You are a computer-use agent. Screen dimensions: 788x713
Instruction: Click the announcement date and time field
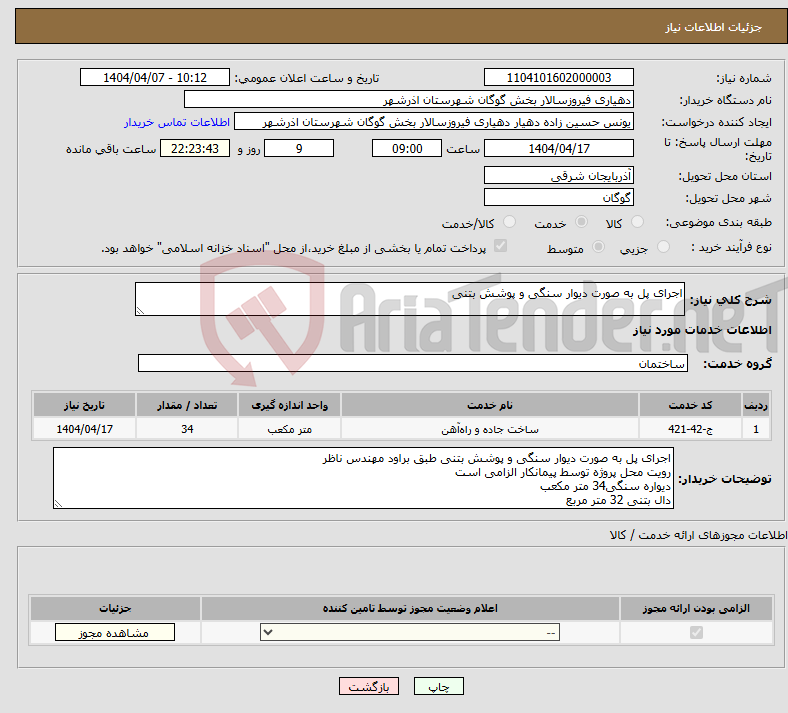155,77
